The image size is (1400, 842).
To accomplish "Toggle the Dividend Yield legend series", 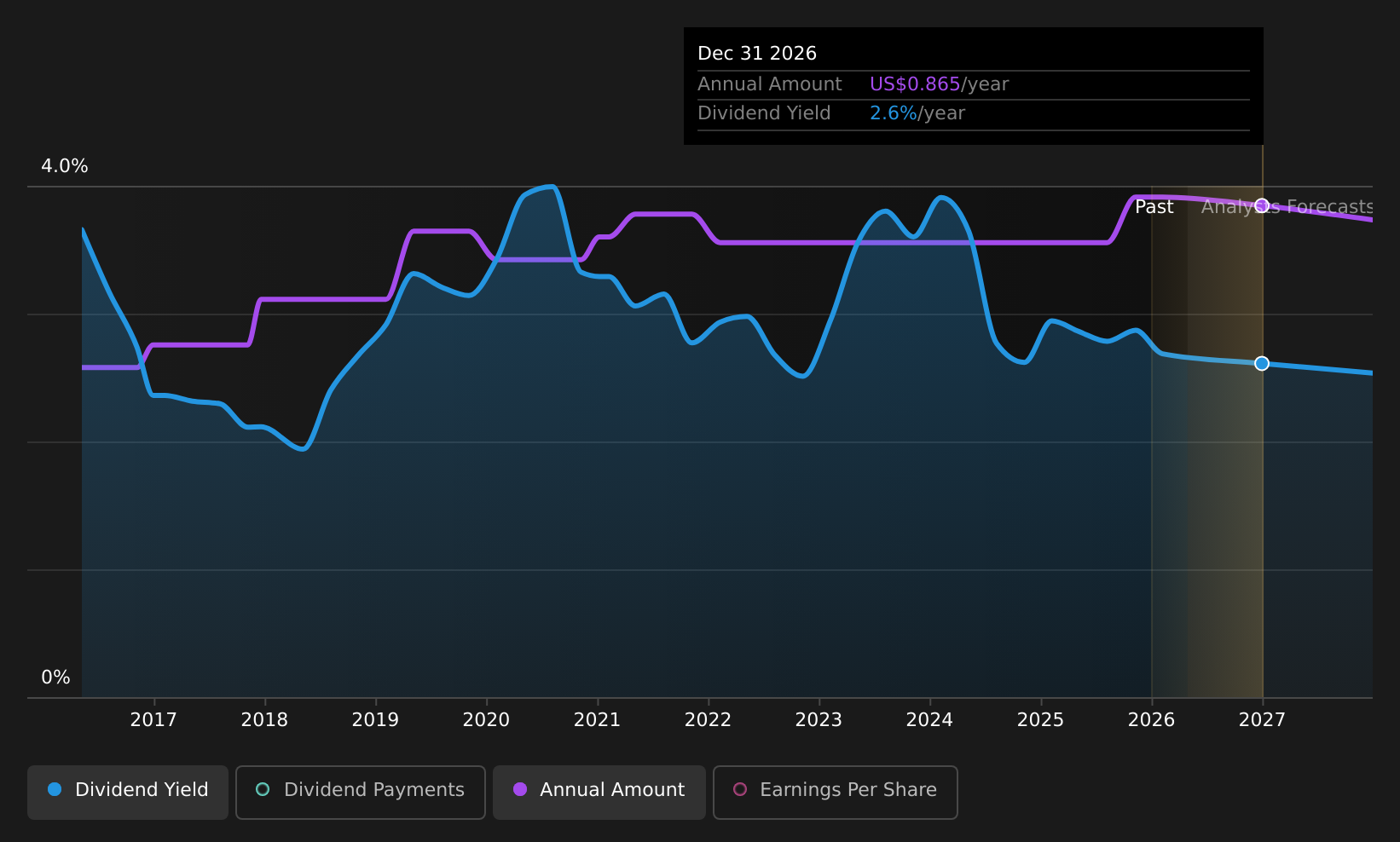I will click(x=128, y=792).
